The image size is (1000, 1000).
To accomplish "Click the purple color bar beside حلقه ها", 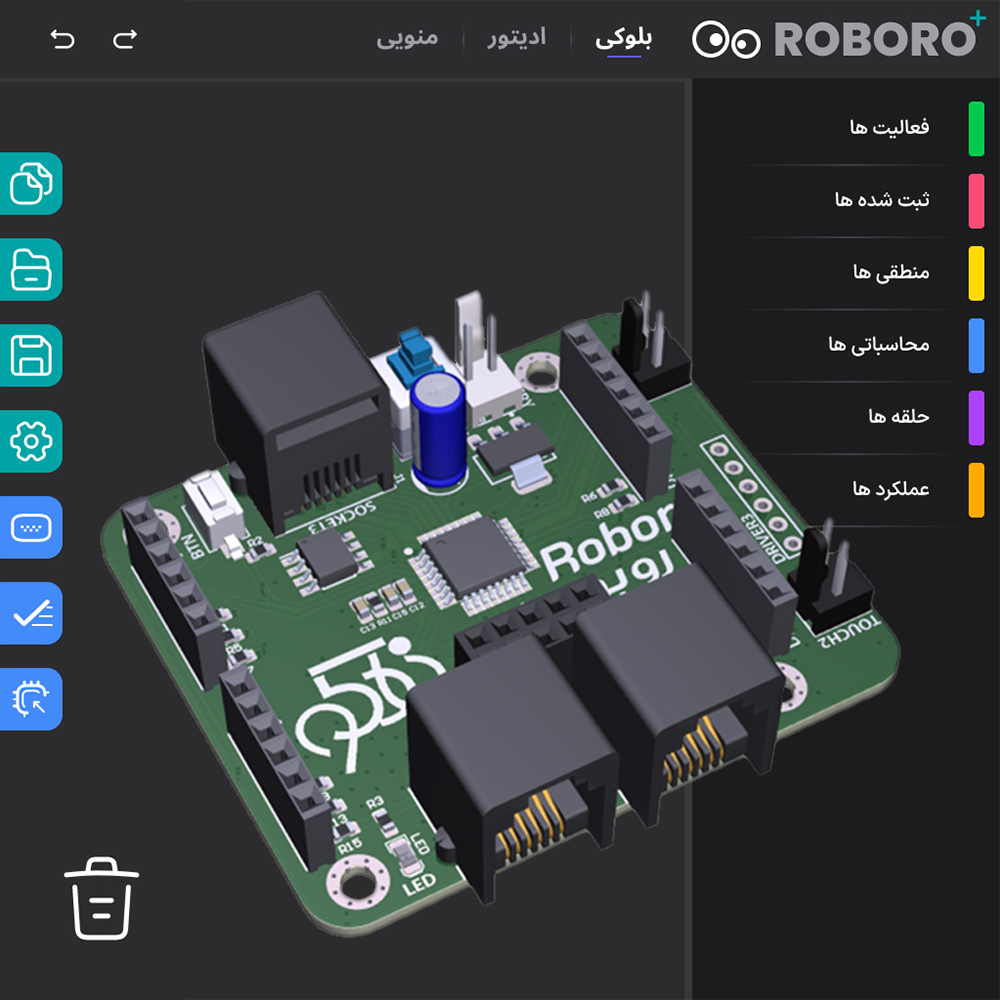I will click(x=976, y=418).
